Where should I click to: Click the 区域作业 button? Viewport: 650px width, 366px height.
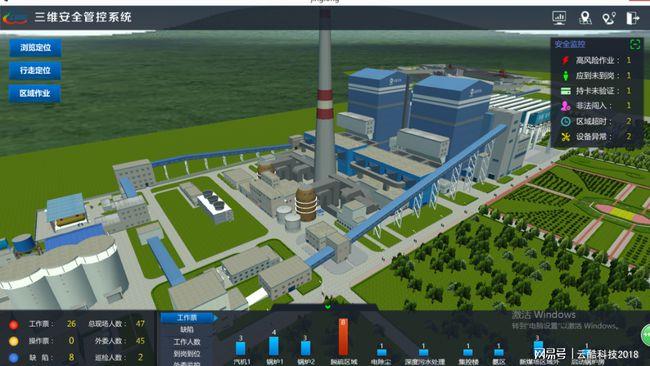[x=35, y=94]
